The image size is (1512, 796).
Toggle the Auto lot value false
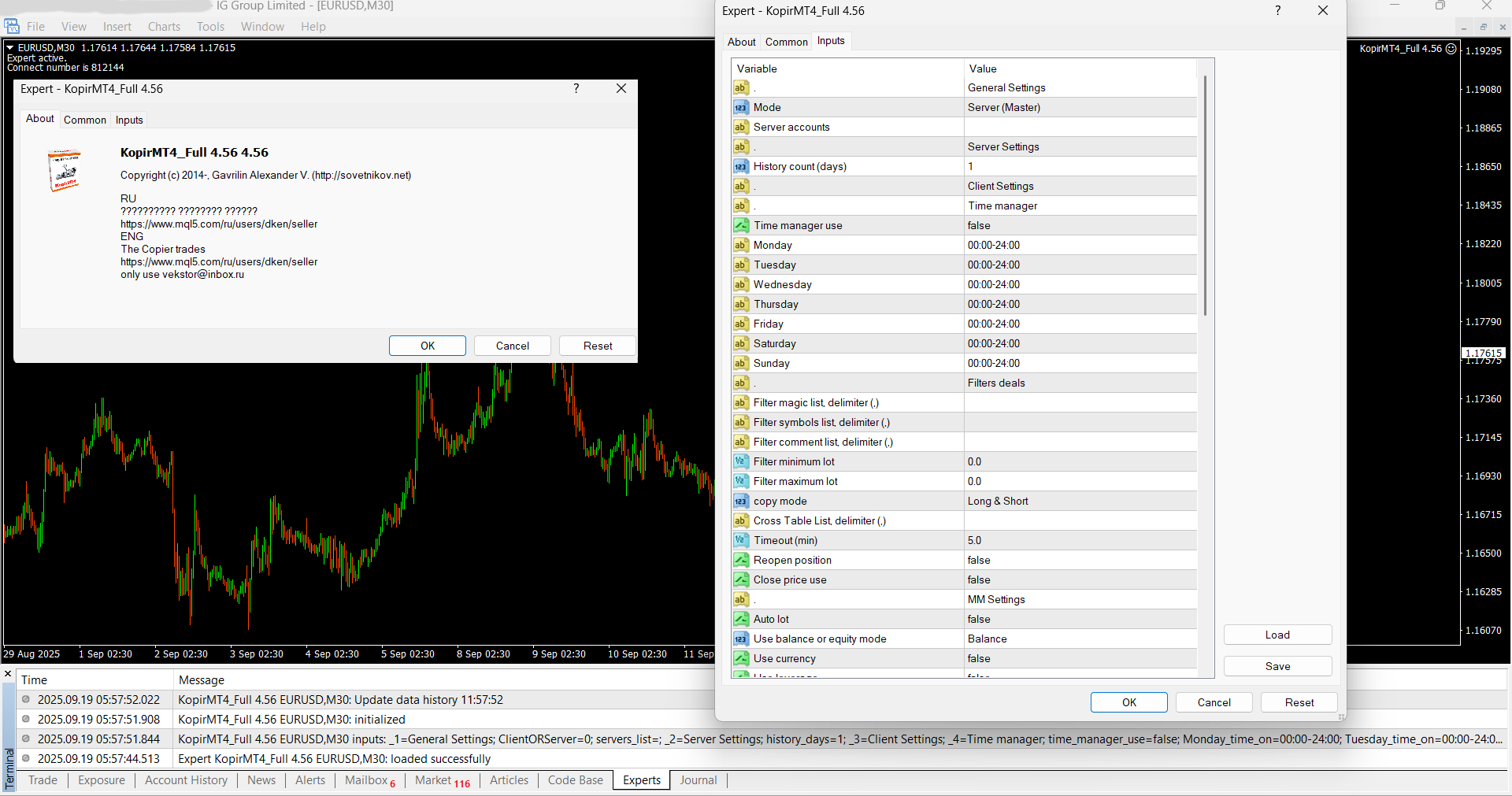[1079, 620]
